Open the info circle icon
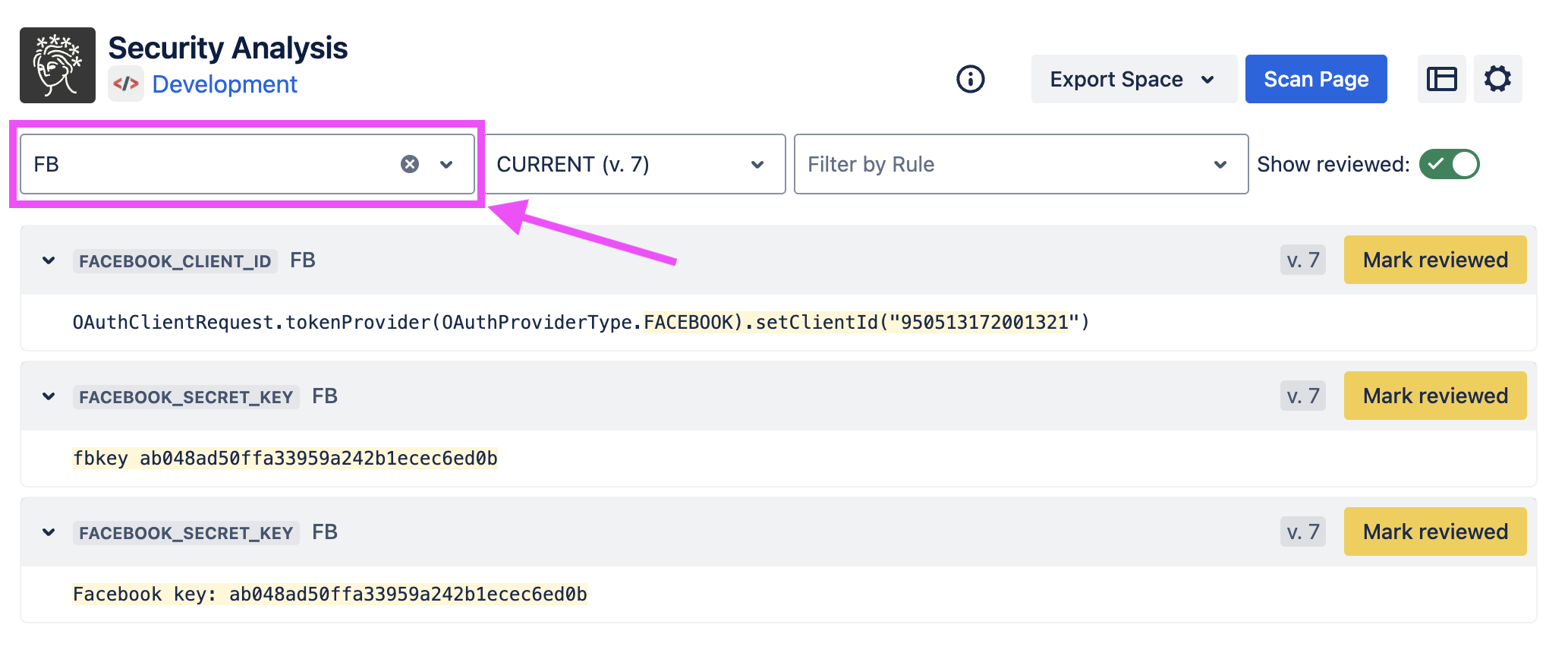This screenshot has width=1568, height=653. (971, 79)
